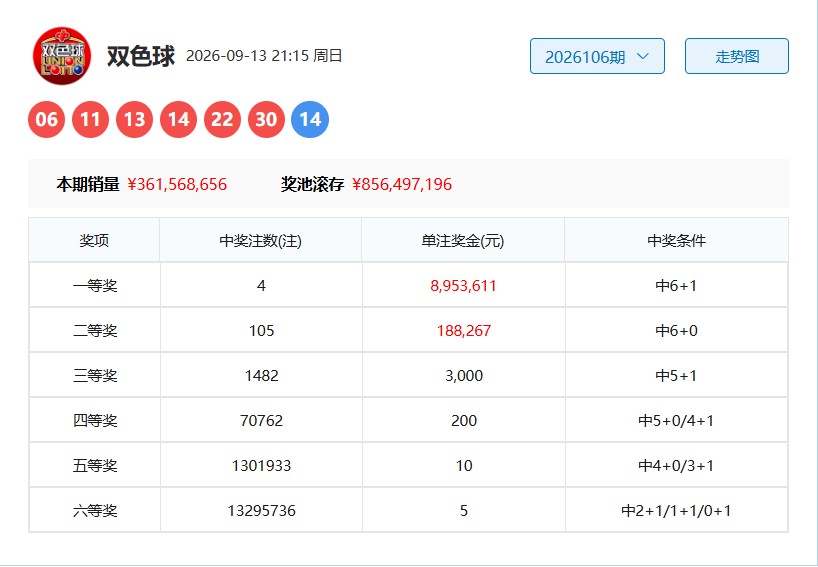818x567 pixels.
Task: Click the 中奖注数(注) column header
Action: (x=261, y=240)
